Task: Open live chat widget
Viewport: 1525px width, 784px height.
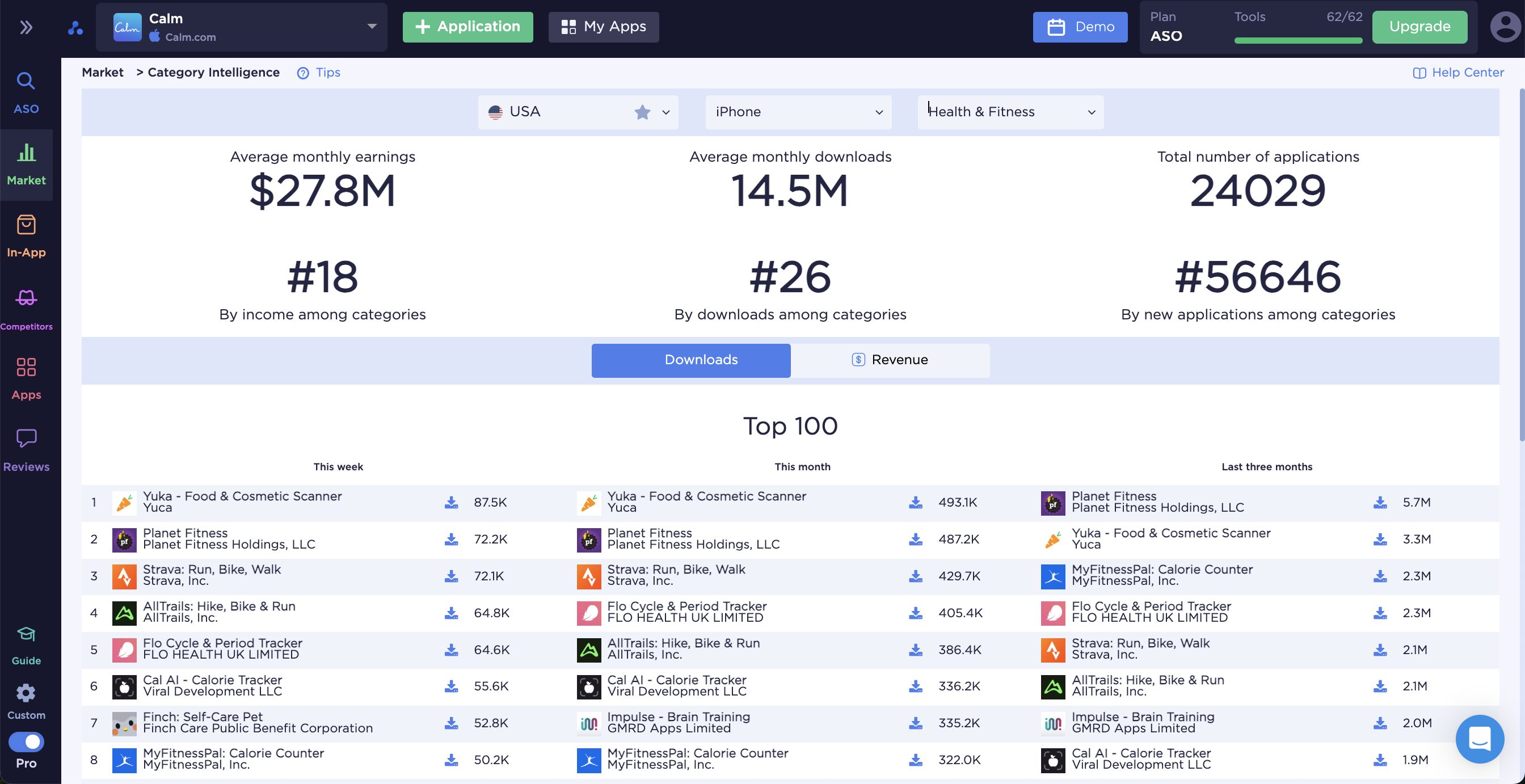Action: 1479,739
